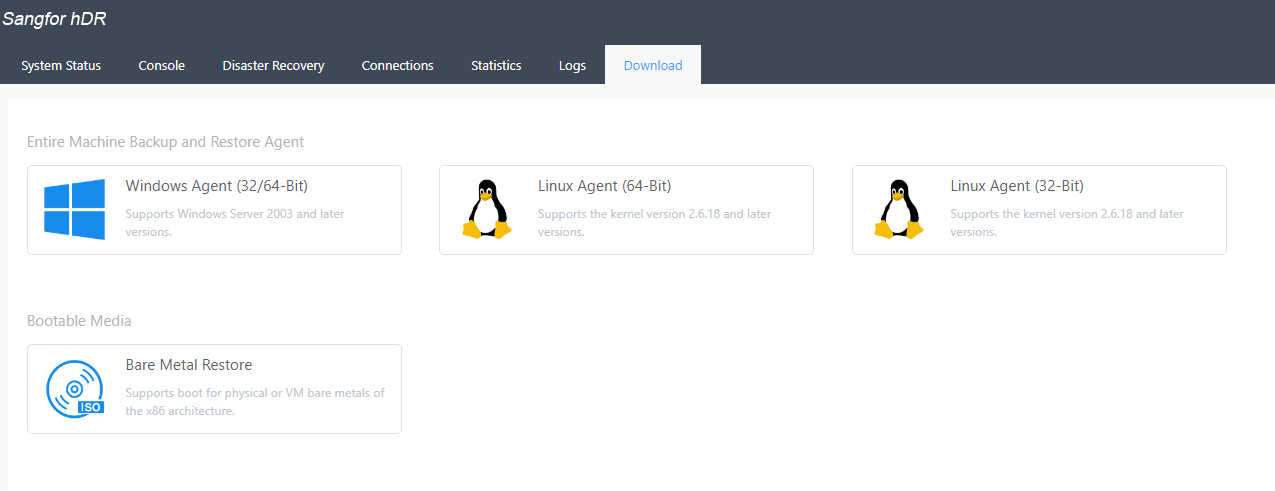Click the Sangfor hDR product logo
Screen dimensions: 1275x491
tap(54, 18)
